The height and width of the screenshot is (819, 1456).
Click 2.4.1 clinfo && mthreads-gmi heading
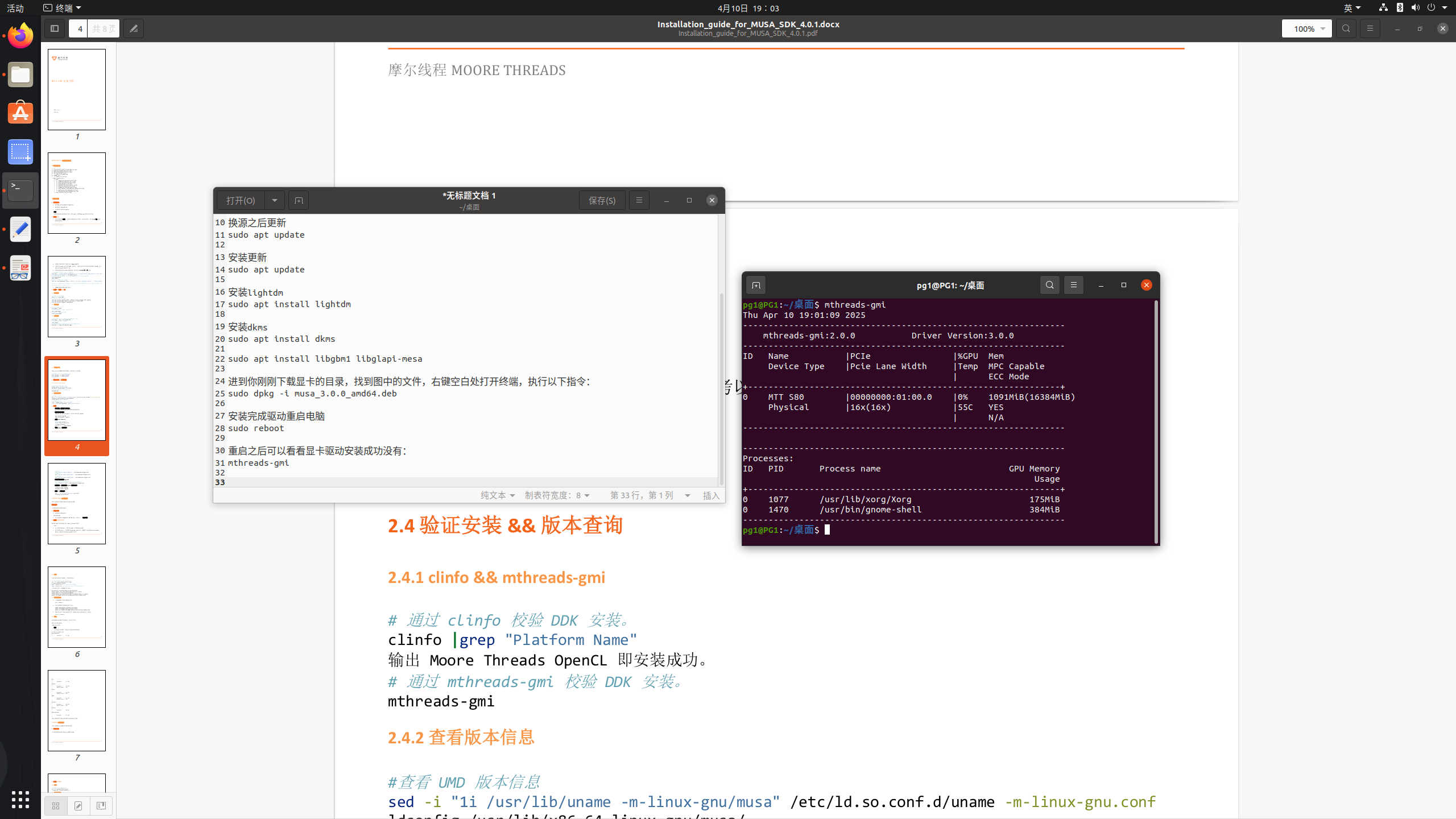tap(497, 577)
